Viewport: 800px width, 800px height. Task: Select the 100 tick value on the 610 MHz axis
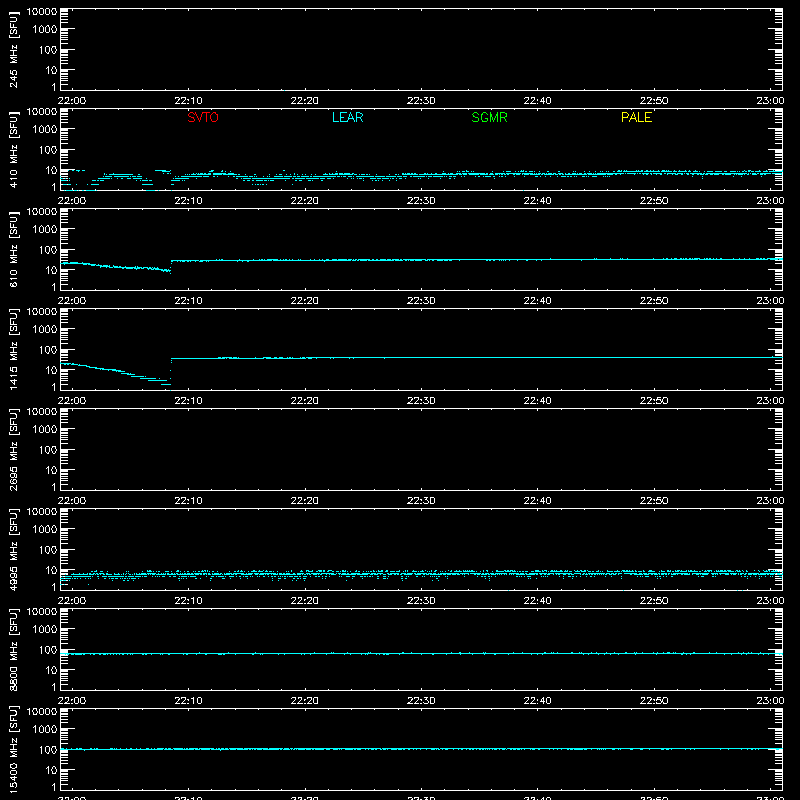tap(48, 250)
